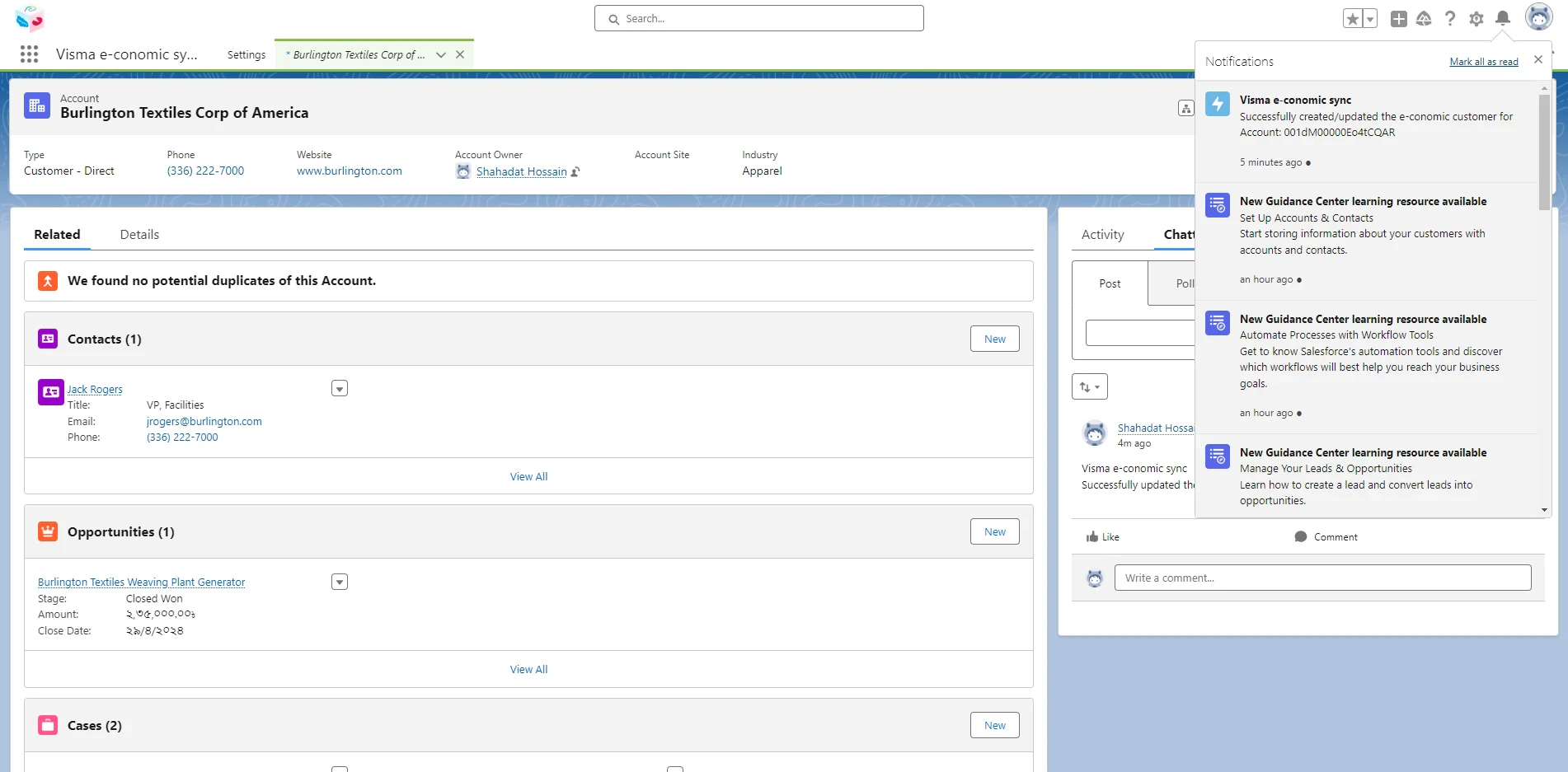Open Shahadat Hossain link in feed post

[x=1156, y=428]
